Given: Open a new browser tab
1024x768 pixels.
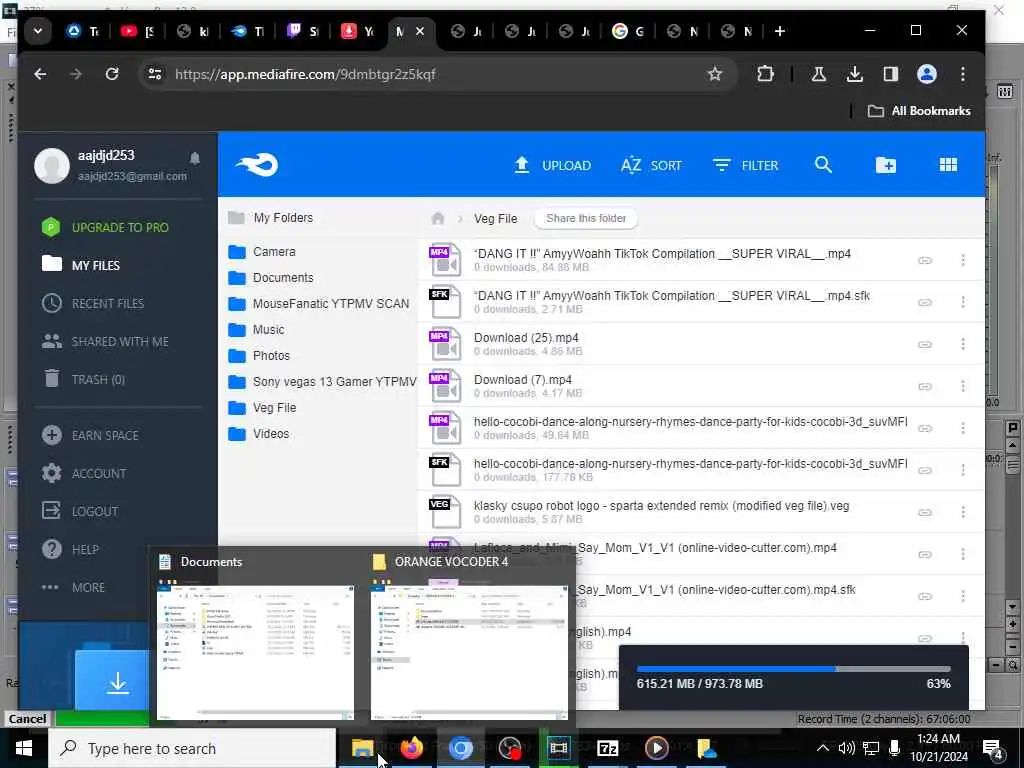Looking at the screenshot, I should point(780,31).
